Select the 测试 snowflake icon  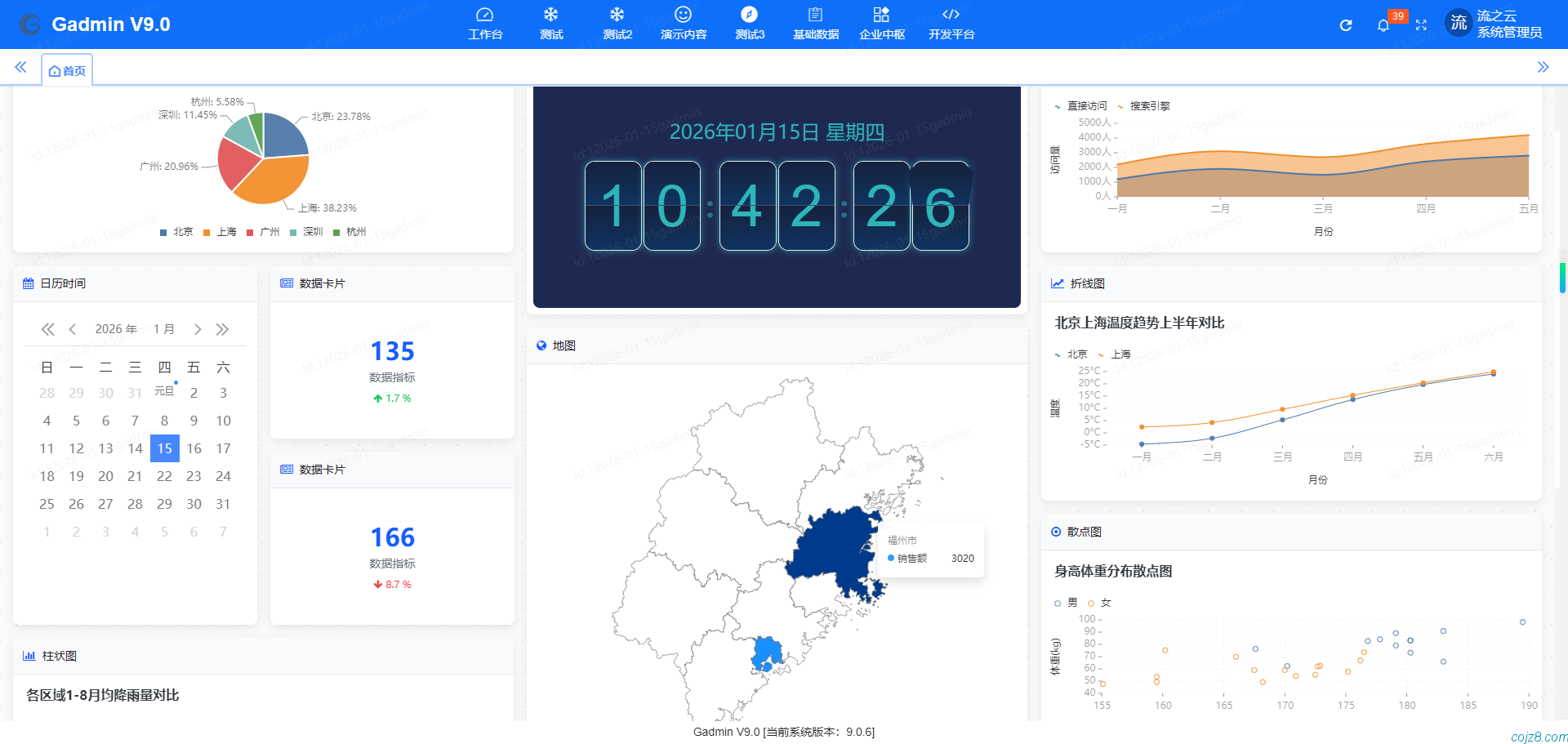551,14
